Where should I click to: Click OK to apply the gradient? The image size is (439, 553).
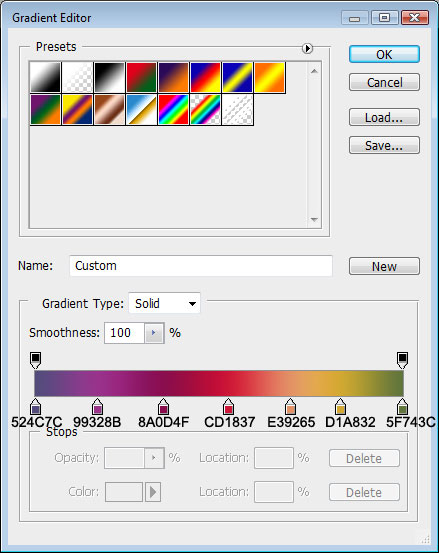click(x=384, y=54)
